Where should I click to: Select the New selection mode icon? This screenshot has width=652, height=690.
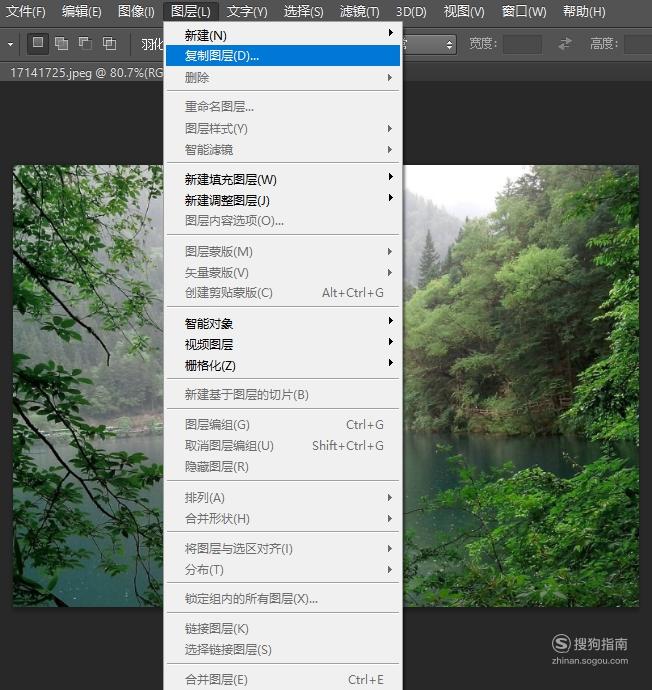38,43
